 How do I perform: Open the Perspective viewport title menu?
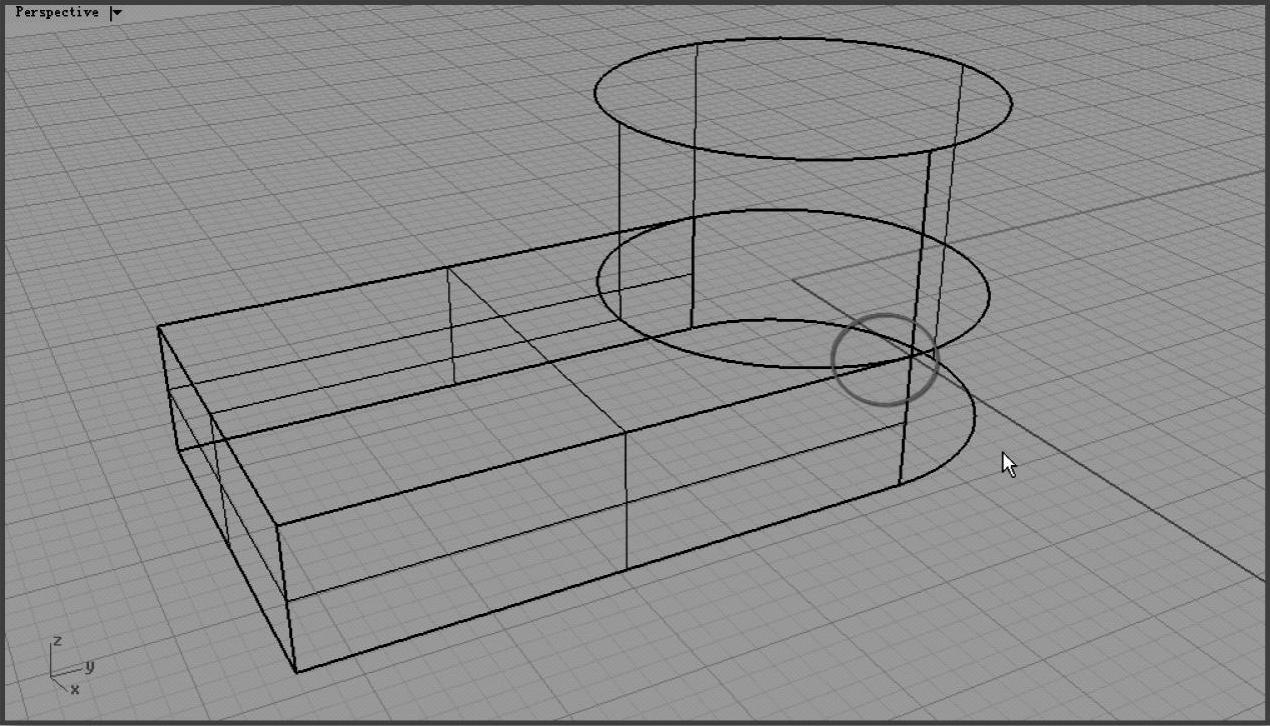pyautogui.click(x=56, y=13)
